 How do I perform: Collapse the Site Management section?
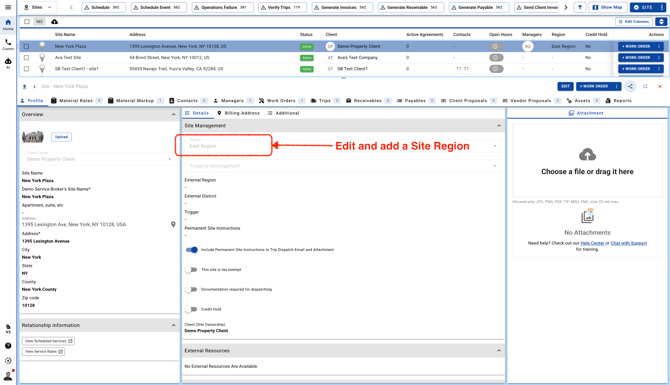coord(499,126)
